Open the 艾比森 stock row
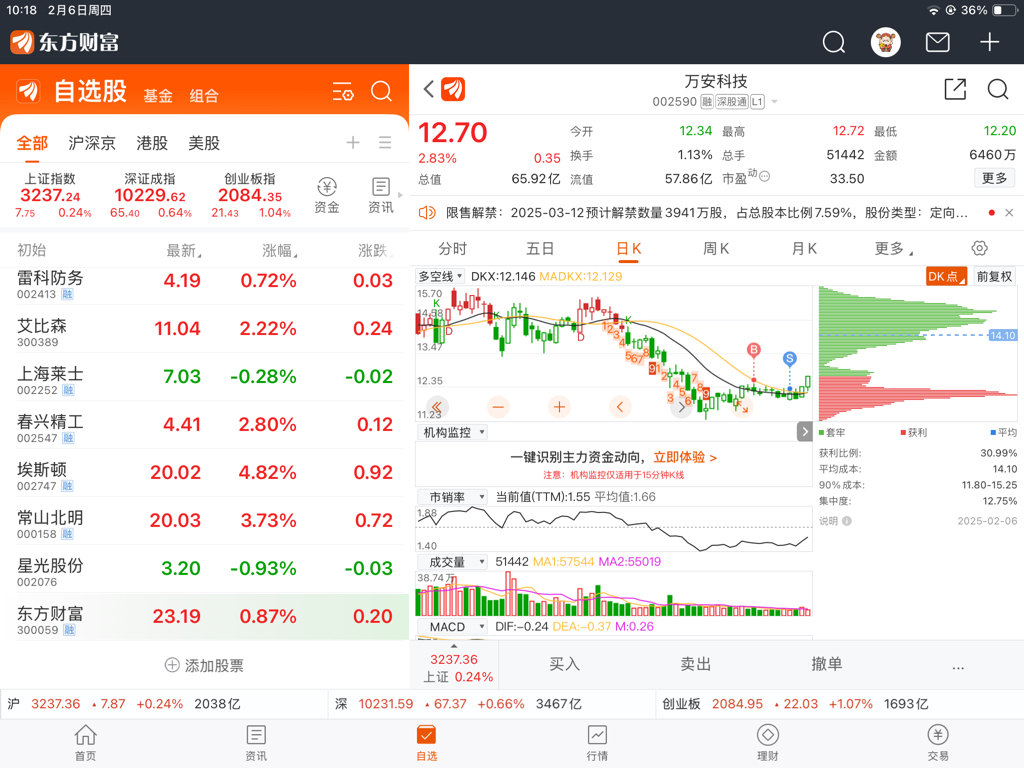The image size is (1024, 768). [x=204, y=328]
